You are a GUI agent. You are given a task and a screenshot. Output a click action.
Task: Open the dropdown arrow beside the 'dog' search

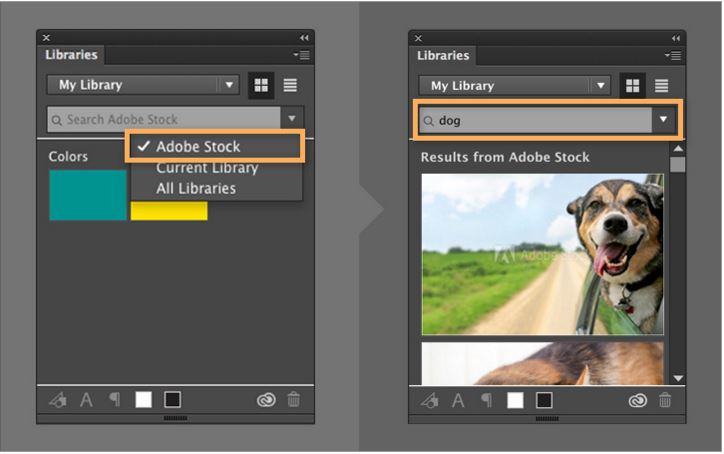[x=663, y=120]
